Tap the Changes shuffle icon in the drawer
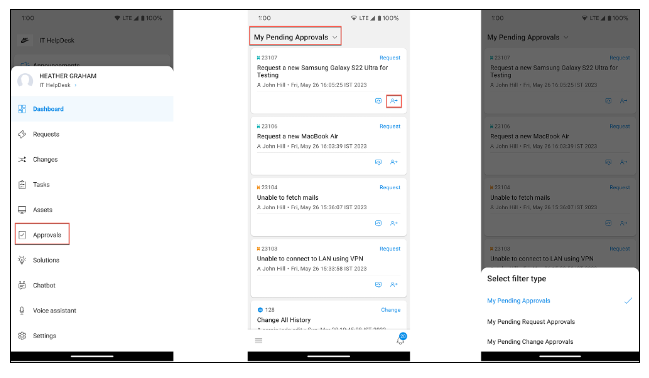This screenshot has height=378, width=649. click(x=22, y=159)
